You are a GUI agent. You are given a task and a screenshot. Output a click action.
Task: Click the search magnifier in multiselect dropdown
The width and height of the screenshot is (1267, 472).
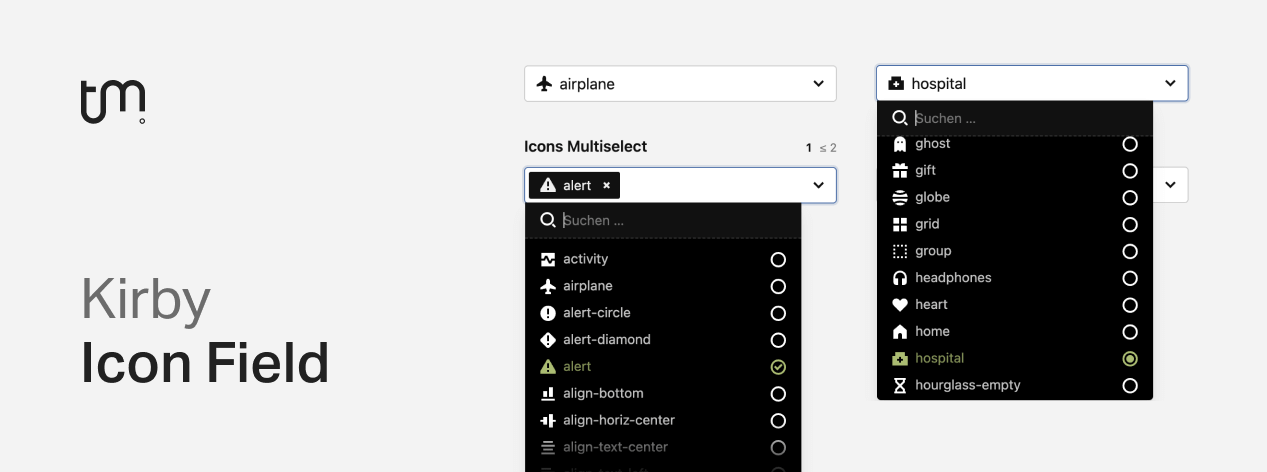[548, 220]
